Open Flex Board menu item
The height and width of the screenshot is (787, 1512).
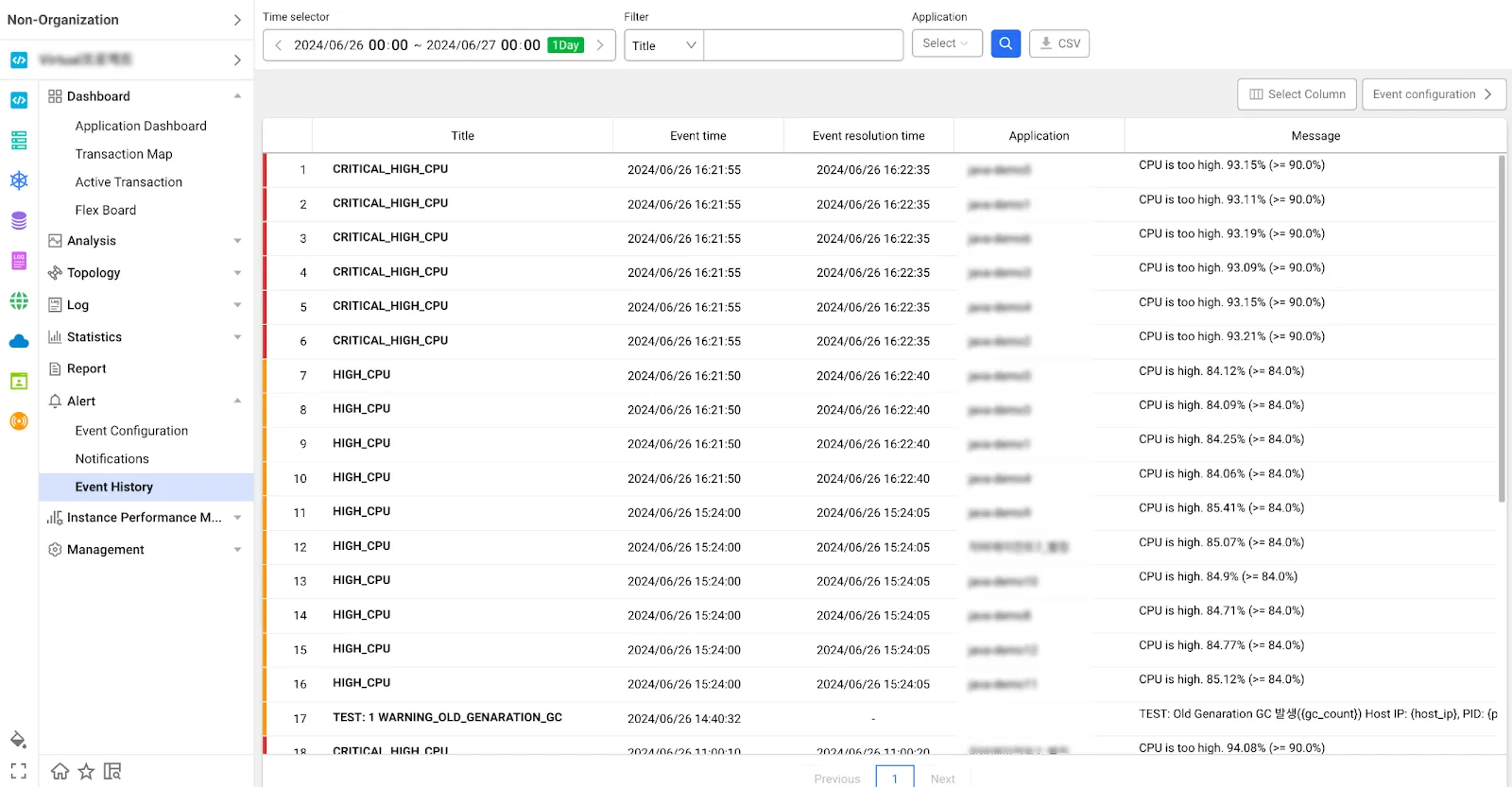106,211
